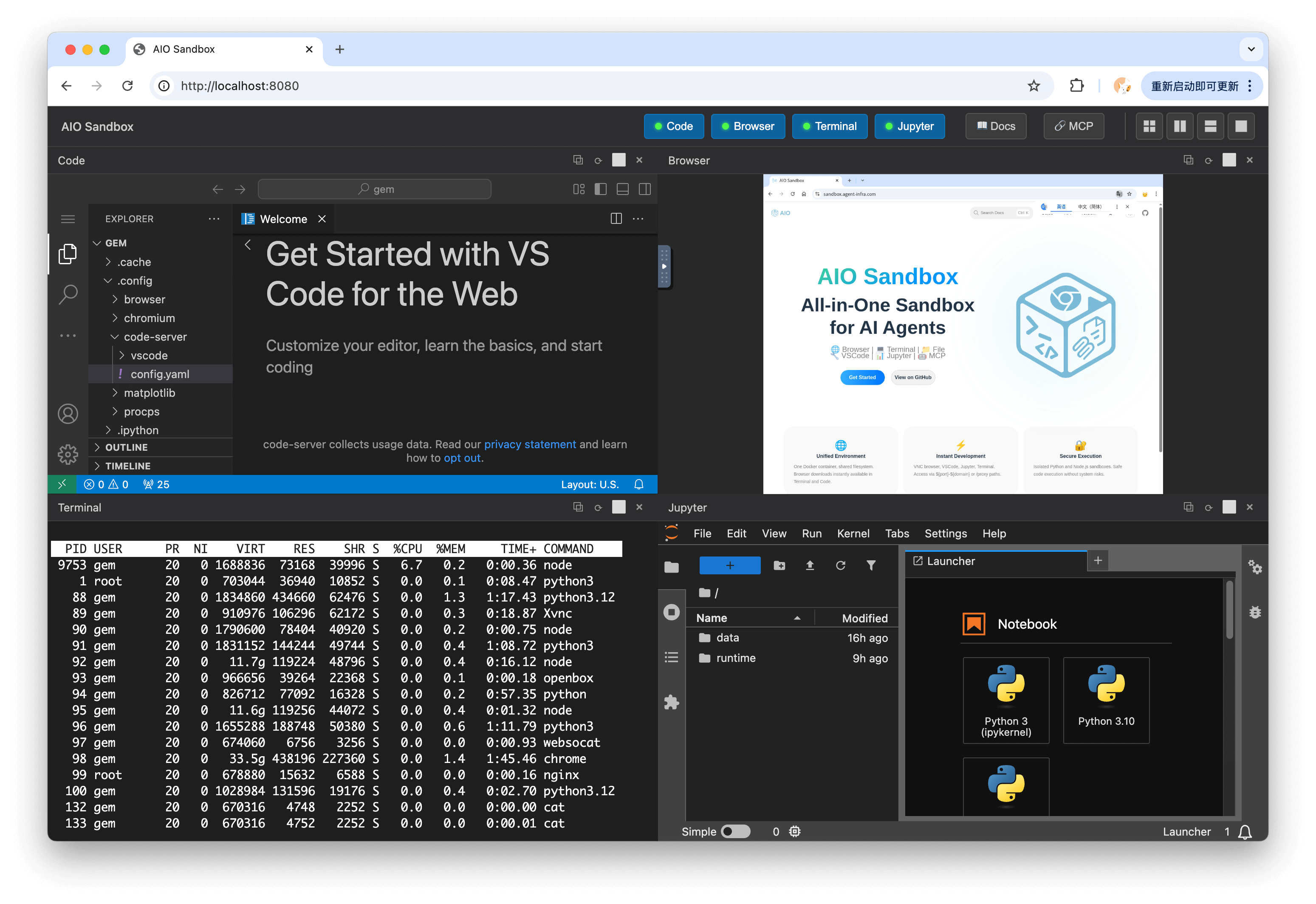Image resolution: width=1316 pixels, height=904 pixels.
Task: Click the new folder icon in Jupyter
Action: point(779,565)
